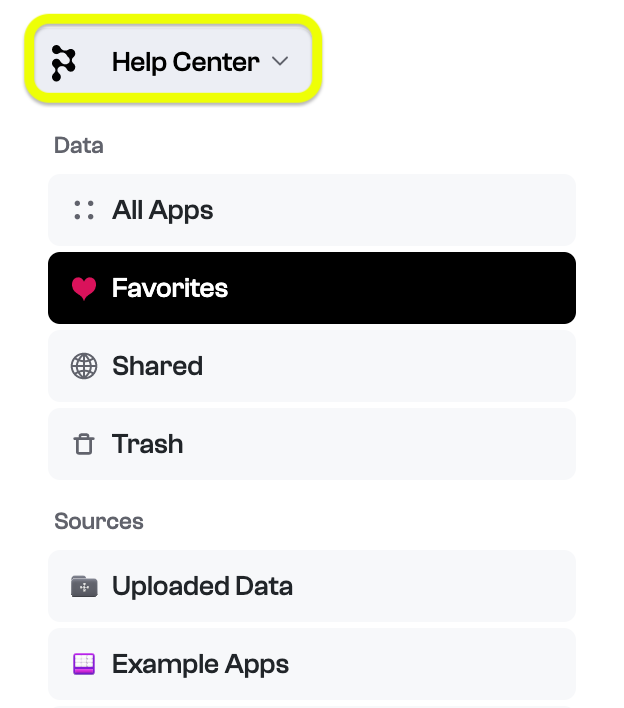The image size is (624, 708).
Task: Click the Uploaded Data folder icon
Action: click(x=84, y=586)
